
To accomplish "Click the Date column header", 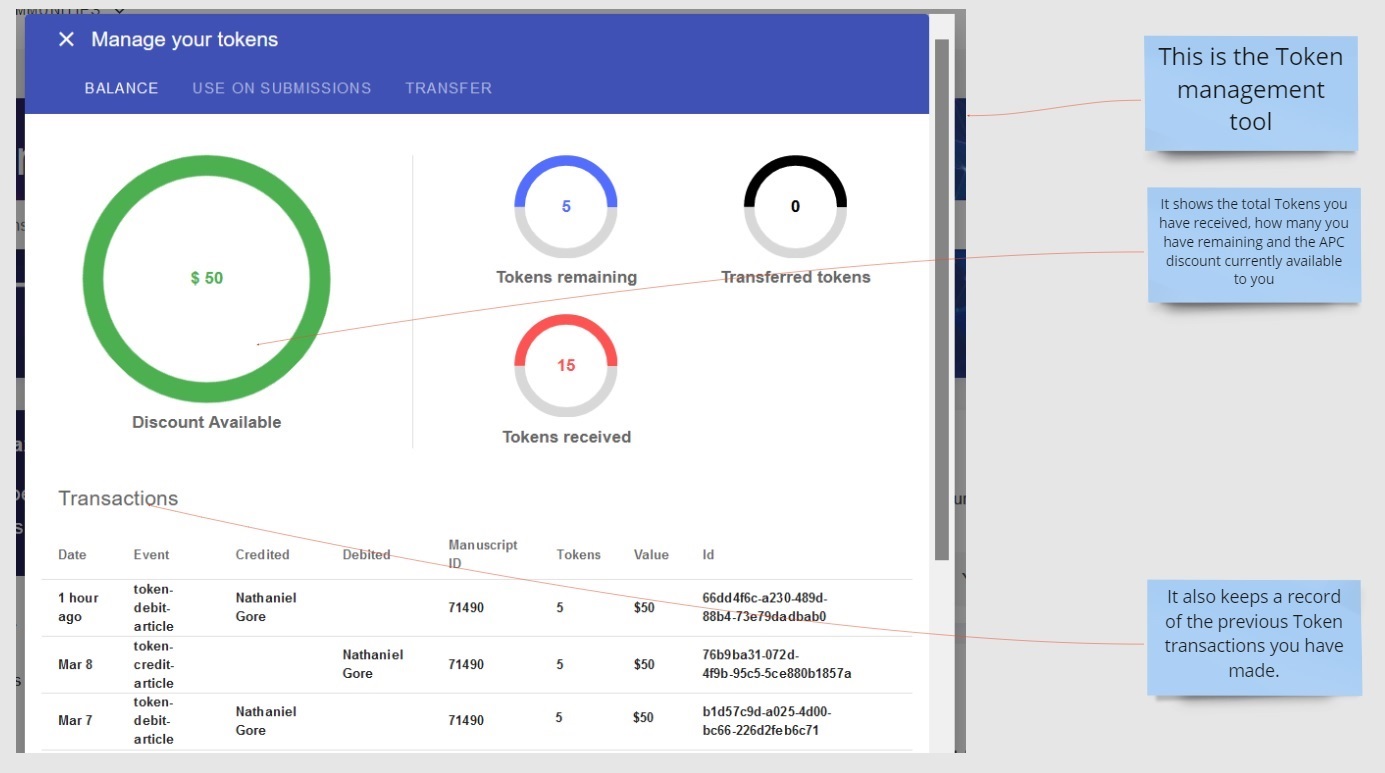I will [72, 555].
